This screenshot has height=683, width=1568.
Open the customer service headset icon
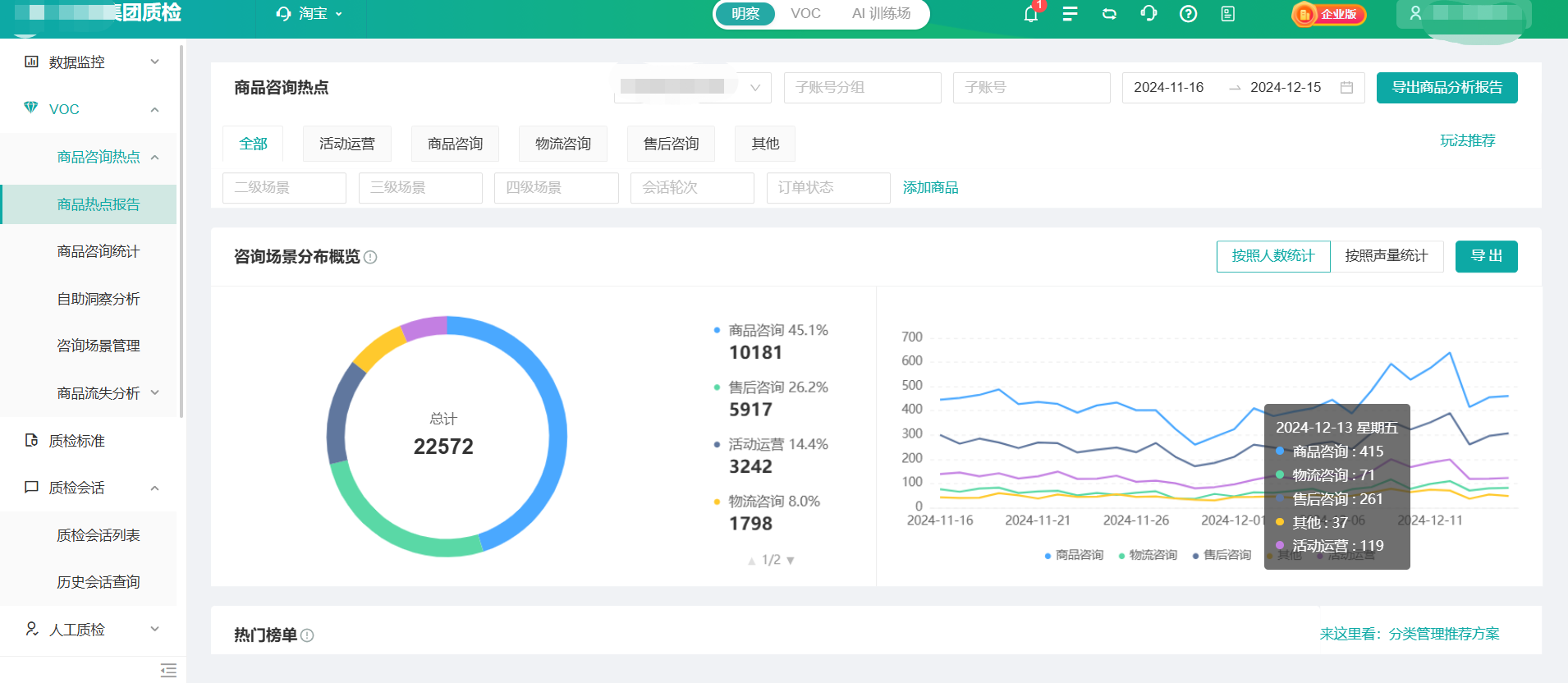1148,14
